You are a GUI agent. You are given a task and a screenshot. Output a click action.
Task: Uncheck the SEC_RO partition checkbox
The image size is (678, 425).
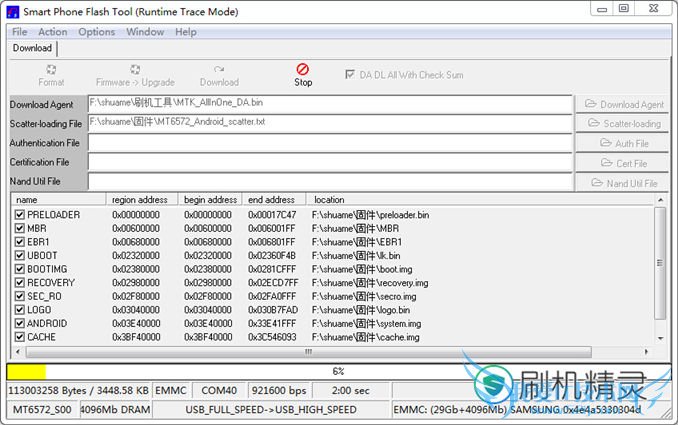tap(19, 296)
